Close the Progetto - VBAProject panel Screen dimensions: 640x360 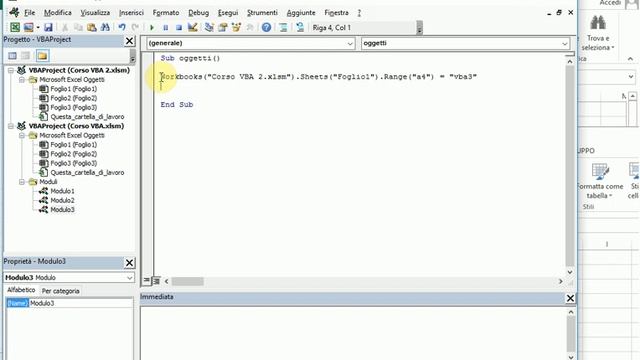[x=129, y=41]
